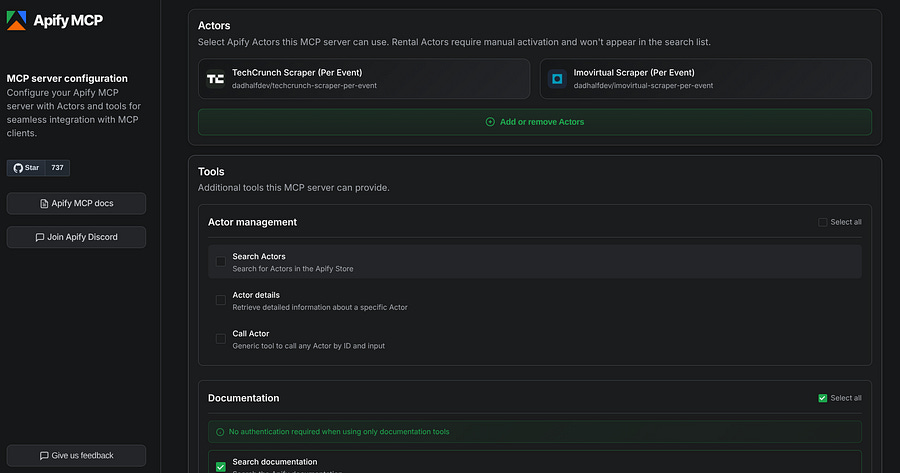Open the TechCrunch Scraper (Per Event) card

click(x=364, y=79)
